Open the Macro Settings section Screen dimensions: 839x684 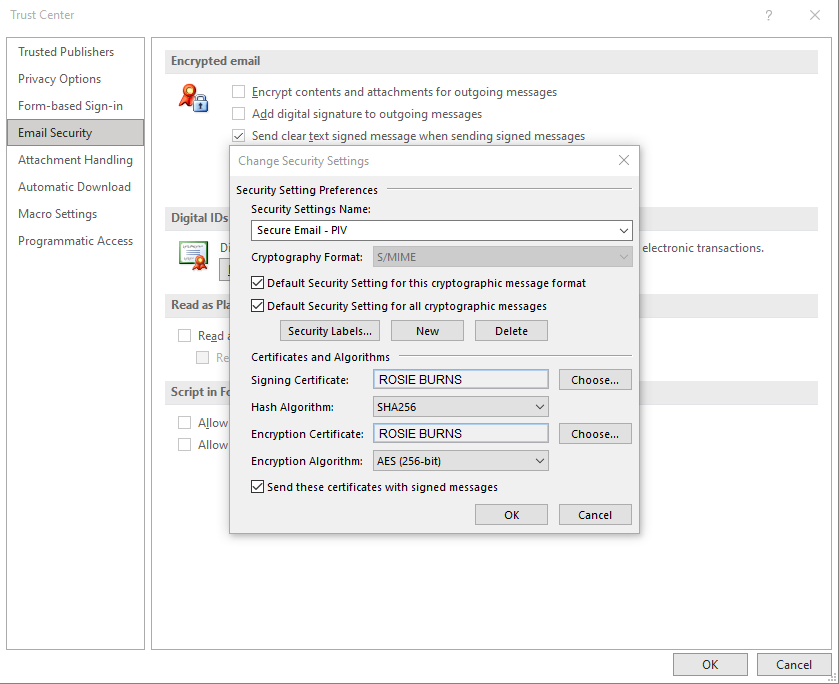pyautogui.click(x=56, y=213)
